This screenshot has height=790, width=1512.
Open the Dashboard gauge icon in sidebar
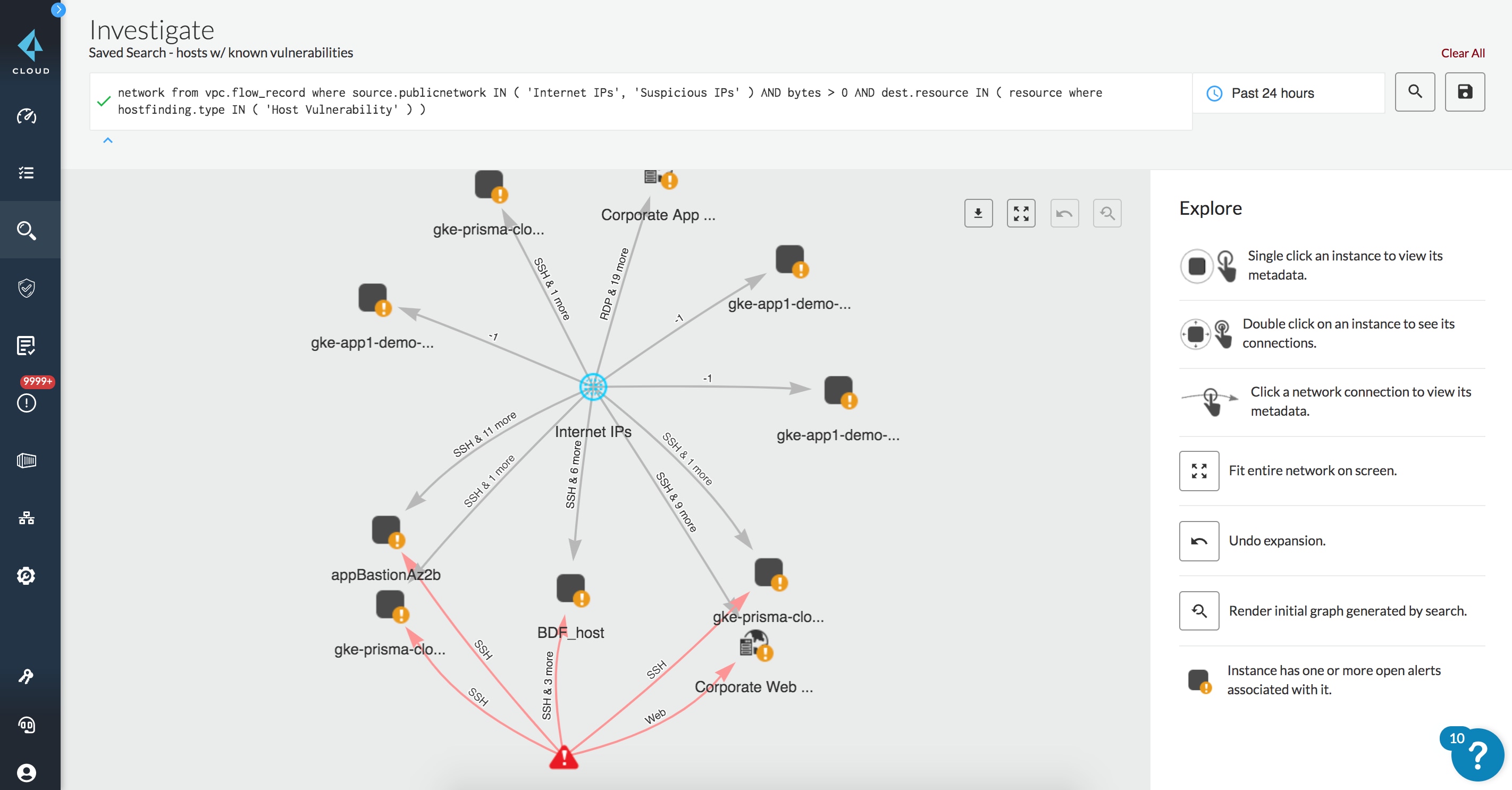pyautogui.click(x=27, y=116)
